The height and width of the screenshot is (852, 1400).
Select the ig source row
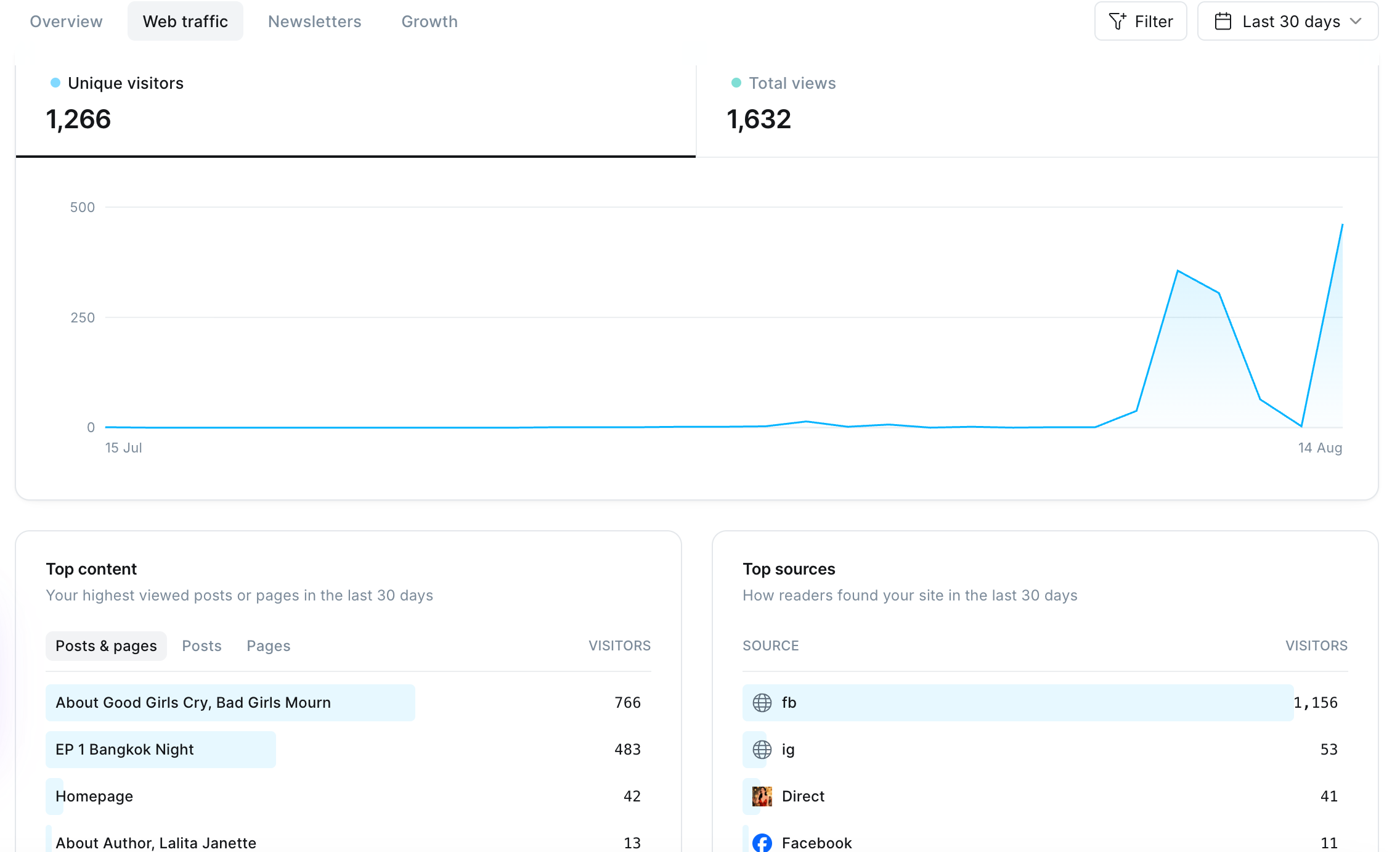point(1045,750)
